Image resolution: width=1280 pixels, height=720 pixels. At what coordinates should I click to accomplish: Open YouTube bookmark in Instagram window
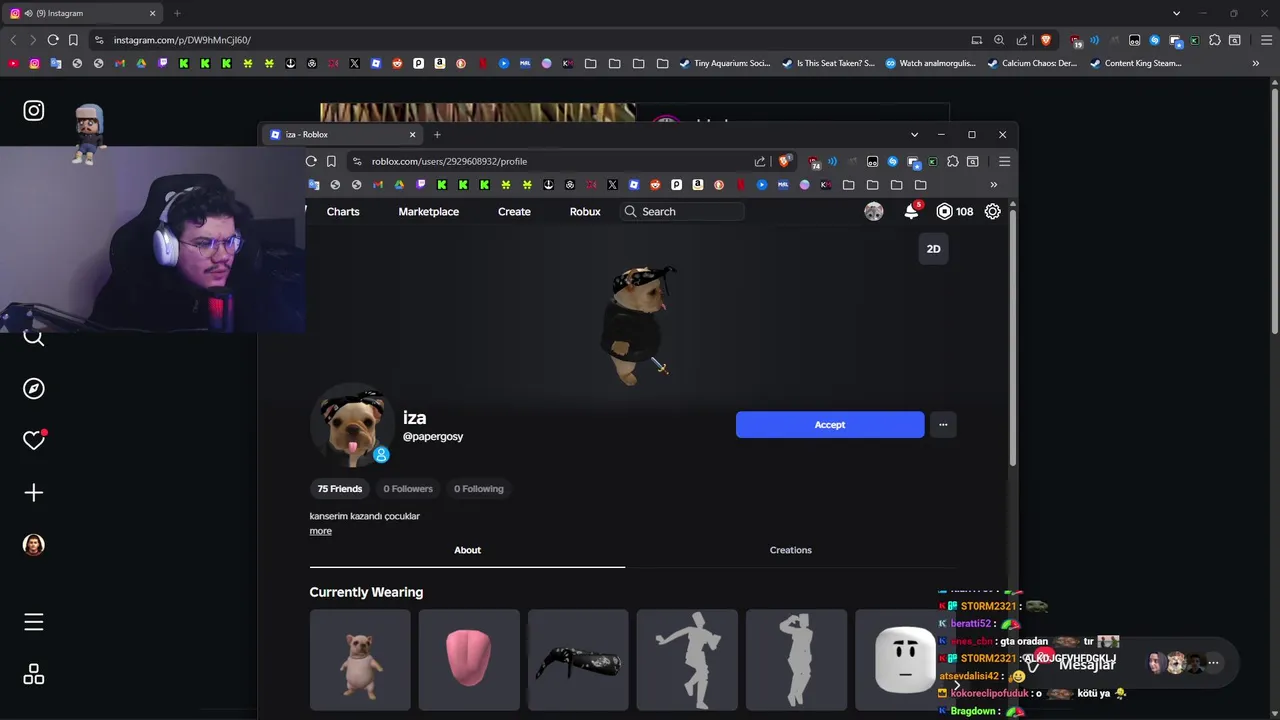pyautogui.click(x=13, y=63)
